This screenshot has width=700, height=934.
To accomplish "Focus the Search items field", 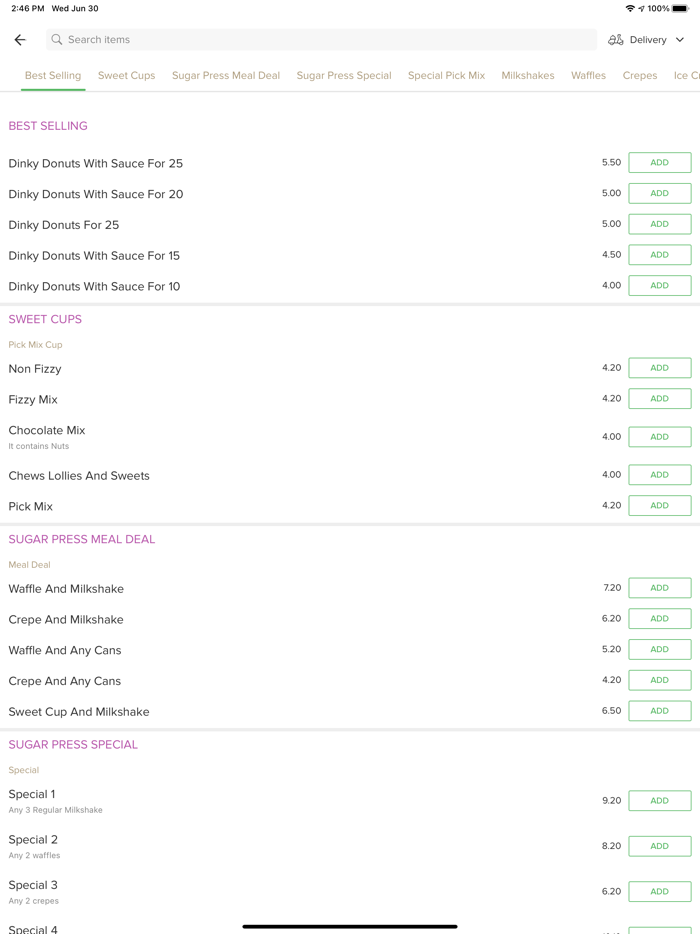I will tap(320, 40).
